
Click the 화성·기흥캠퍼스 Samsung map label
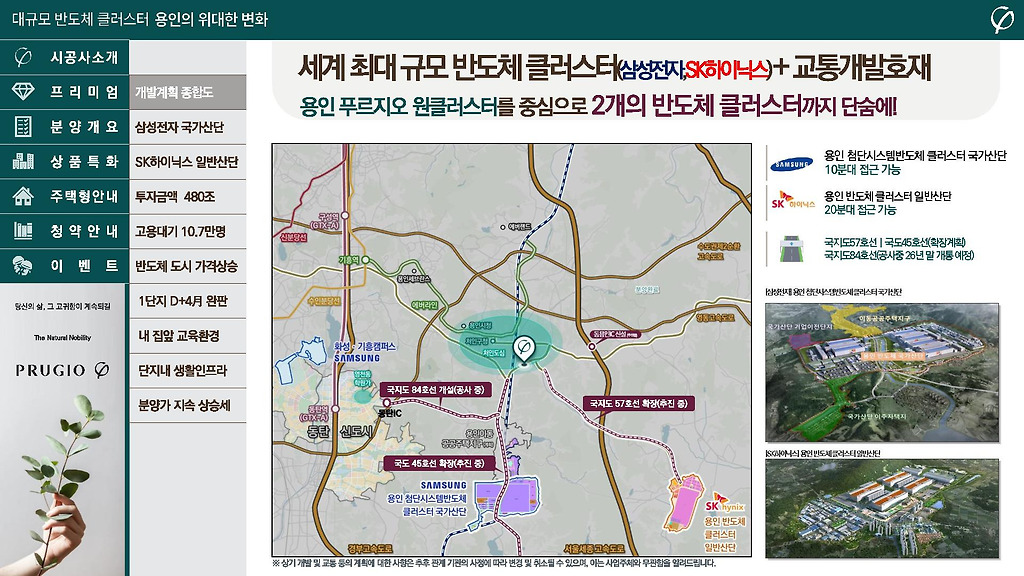pos(364,352)
